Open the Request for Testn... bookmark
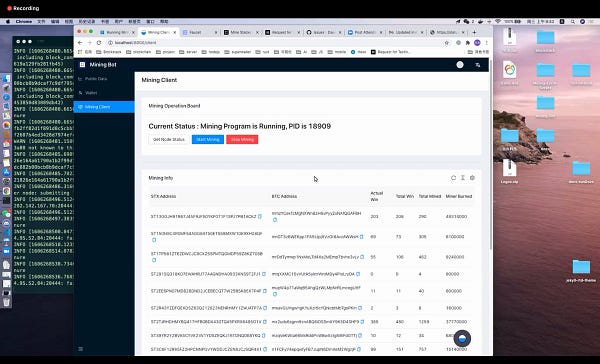Viewport: 600px width, 364px height. pos(391,52)
